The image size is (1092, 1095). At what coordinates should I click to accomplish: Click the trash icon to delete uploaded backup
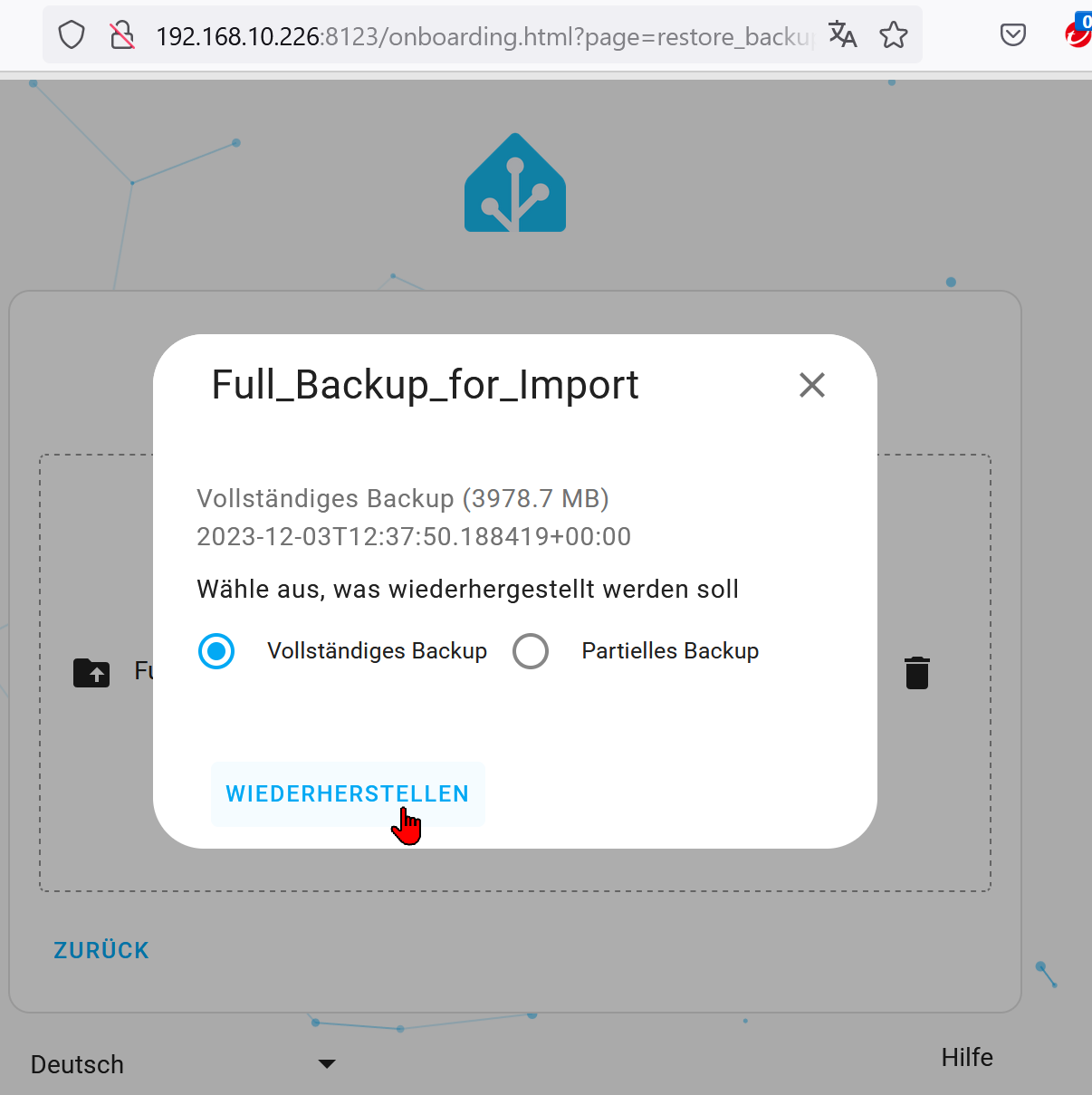[x=916, y=672]
